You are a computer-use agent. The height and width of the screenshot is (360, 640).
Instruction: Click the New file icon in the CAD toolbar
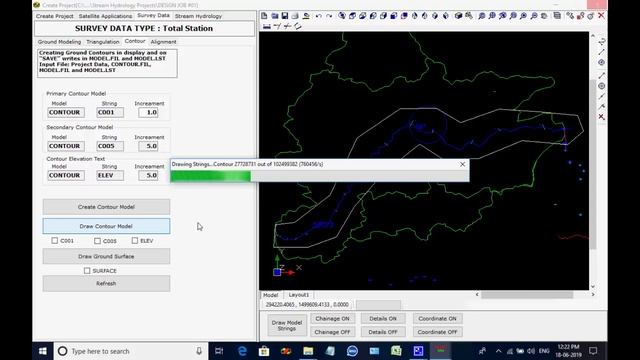tap(264, 16)
